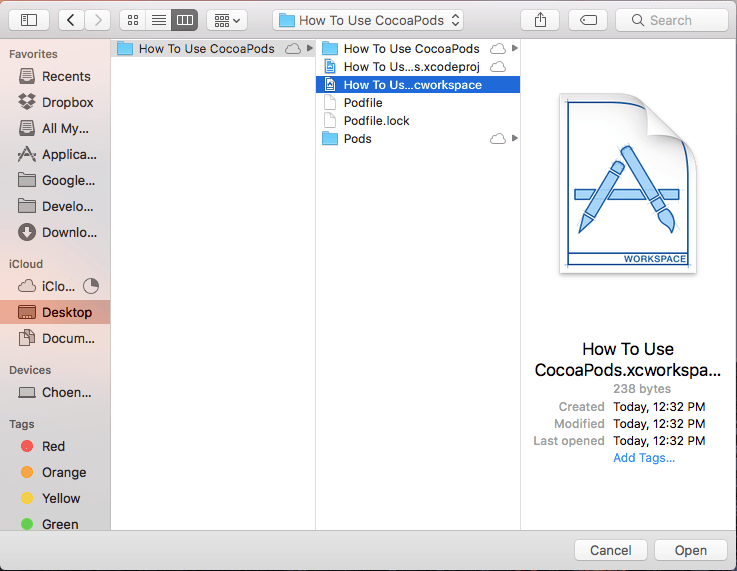Image resolution: width=737 pixels, height=571 pixels.
Task: Select the Choen... device in sidebar
Action: [x=55, y=392]
